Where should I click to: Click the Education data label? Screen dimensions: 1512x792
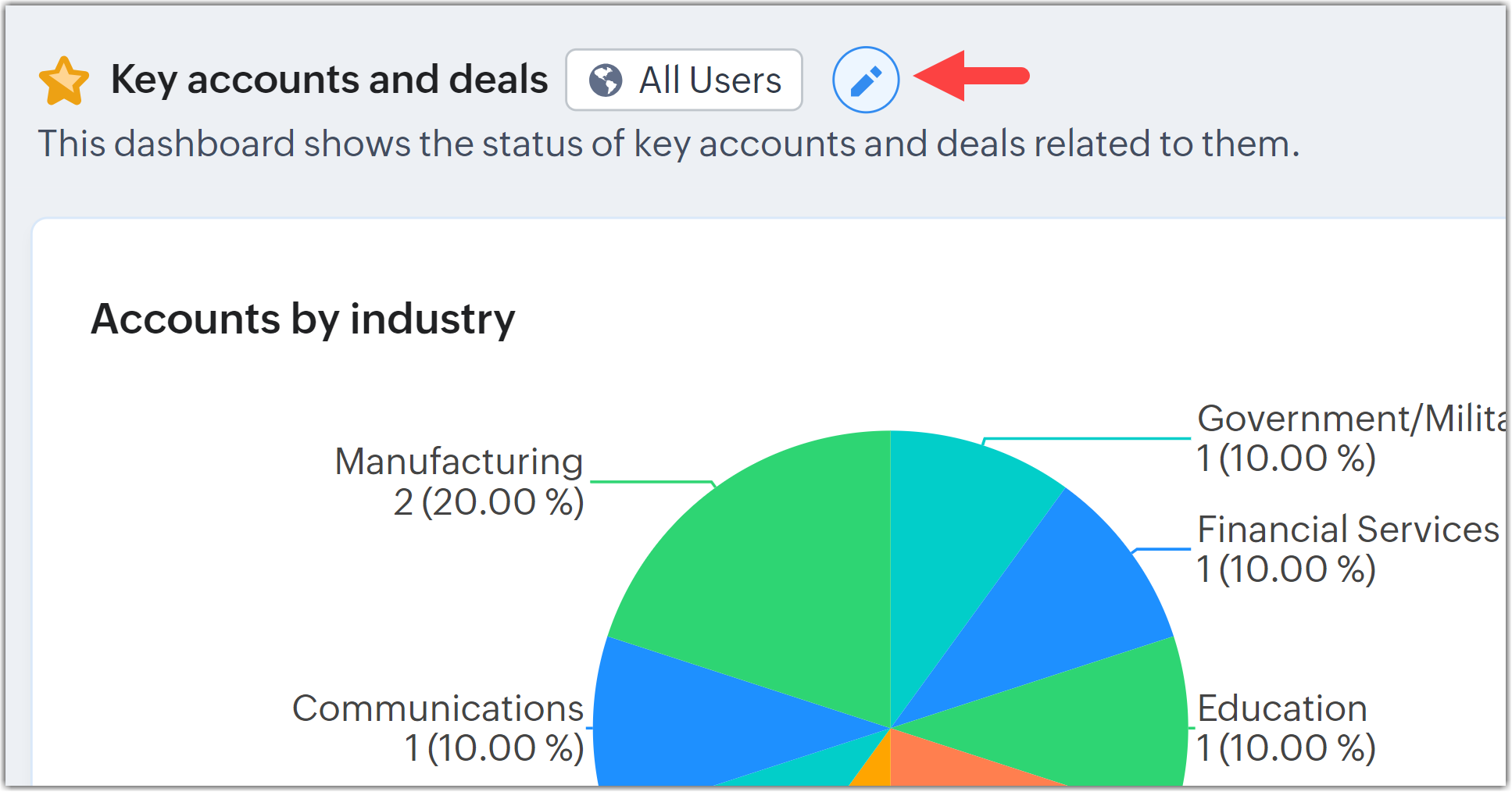click(1285, 728)
